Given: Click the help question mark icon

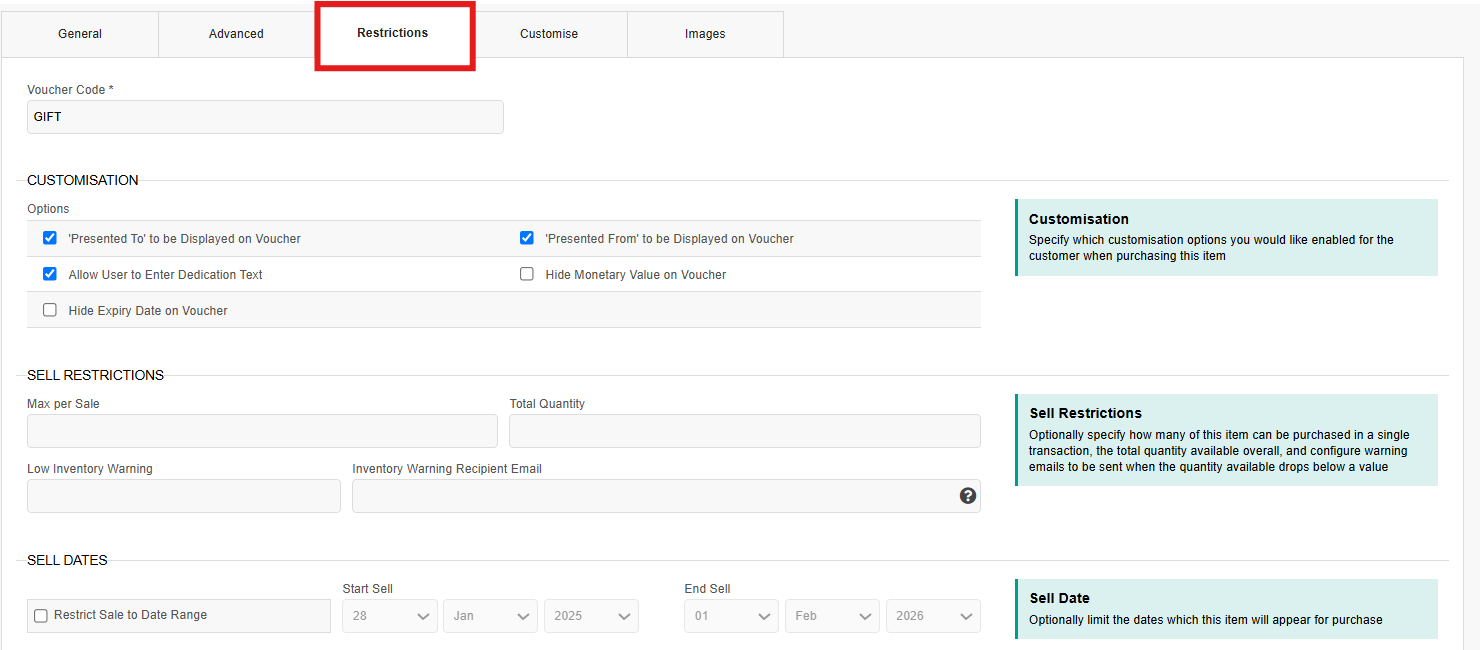Looking at the screenshot, I should click(968, 495).
